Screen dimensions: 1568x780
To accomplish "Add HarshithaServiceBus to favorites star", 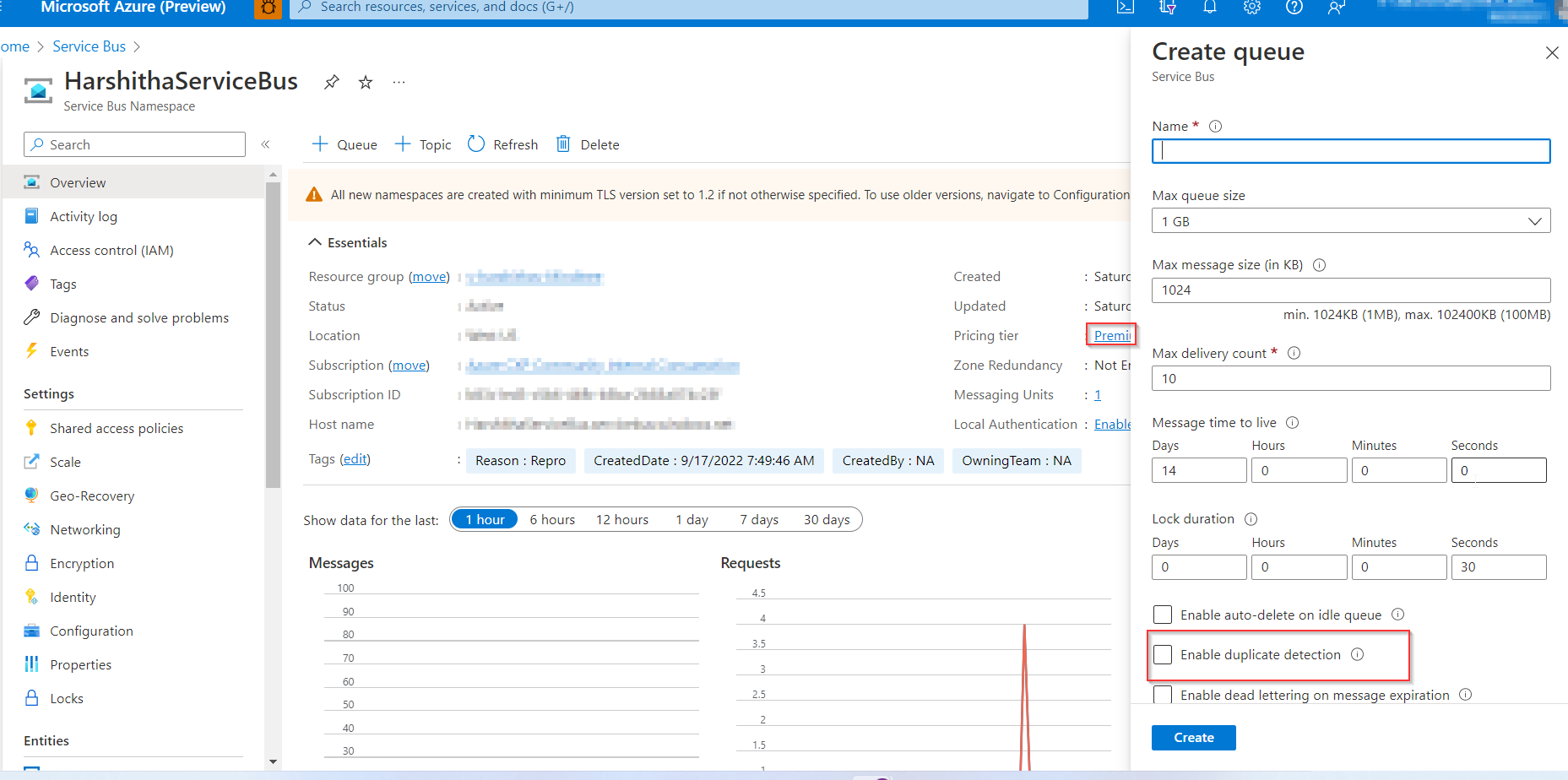I will coord(366,82).
